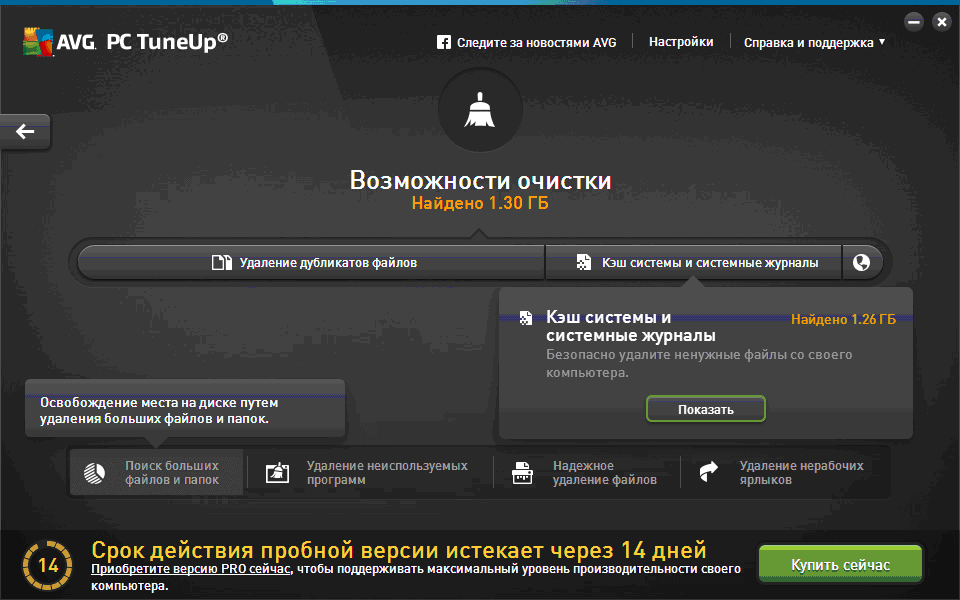Close the AVG TuneUp window
The height and width of the screenshot is (600, 960).
[x=941, y=23]
